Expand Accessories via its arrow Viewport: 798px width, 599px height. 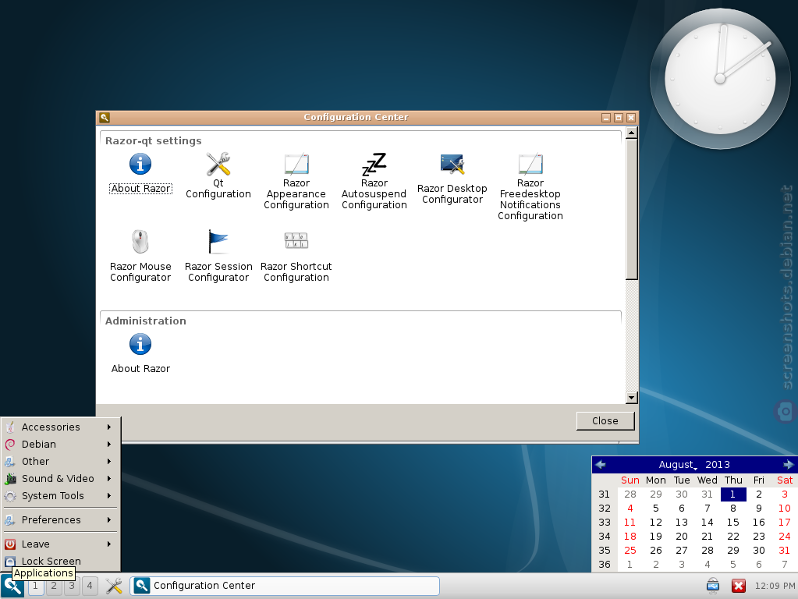click(x=109, y=427)
